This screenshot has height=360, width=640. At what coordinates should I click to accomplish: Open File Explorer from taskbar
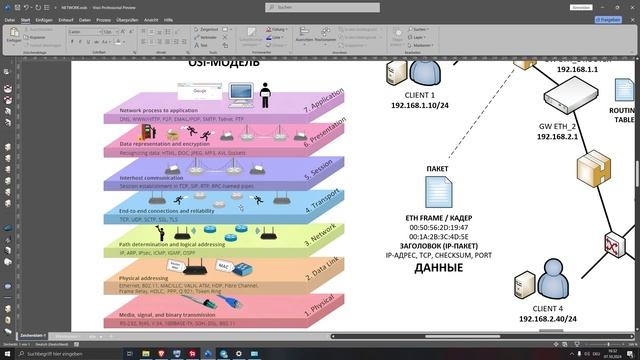coord(146,353)
